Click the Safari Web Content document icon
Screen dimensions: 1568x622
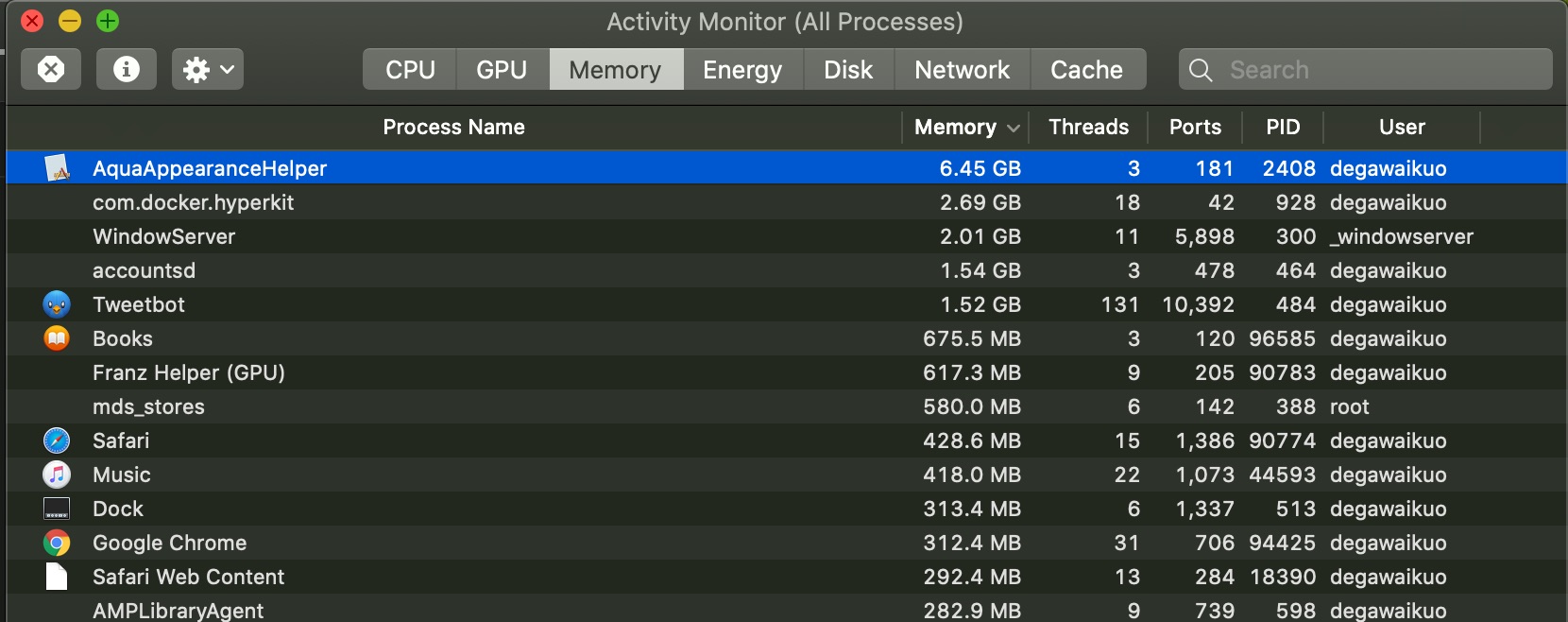point(57,577)
